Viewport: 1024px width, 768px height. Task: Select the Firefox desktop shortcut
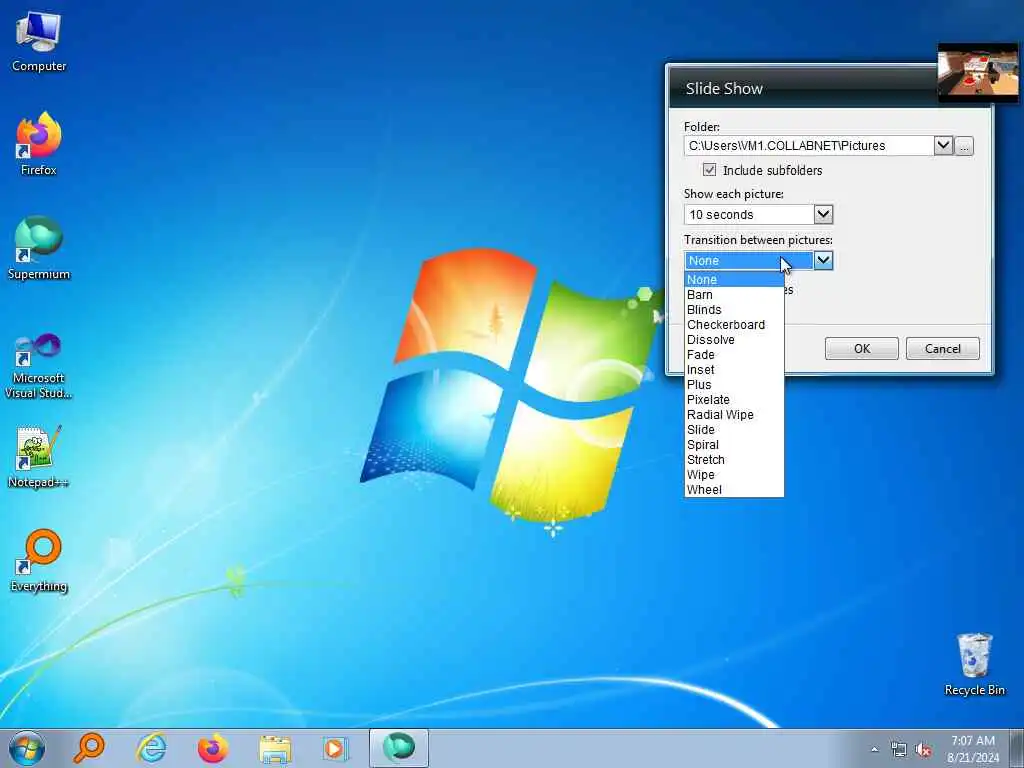tap(39, 144)
